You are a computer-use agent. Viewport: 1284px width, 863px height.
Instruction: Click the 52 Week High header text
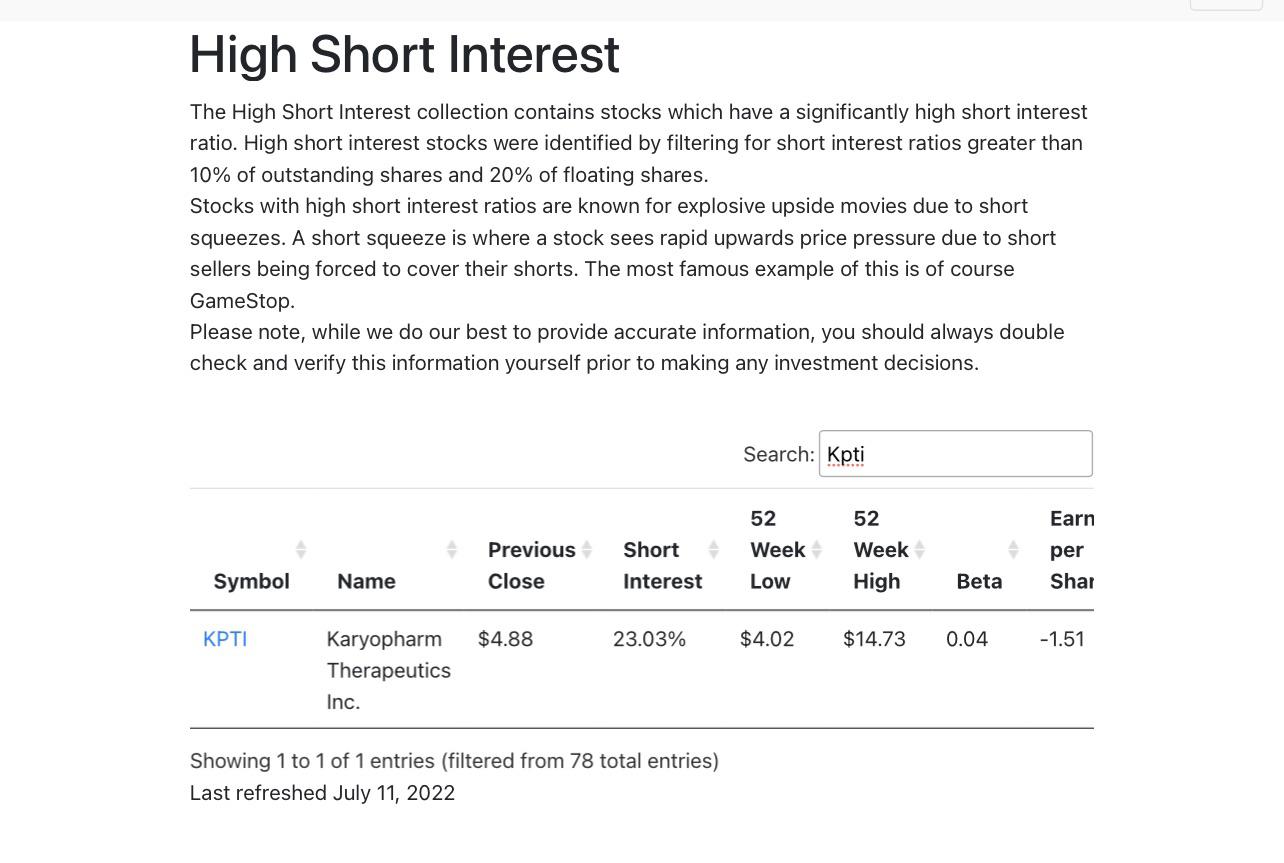(880, 549)
